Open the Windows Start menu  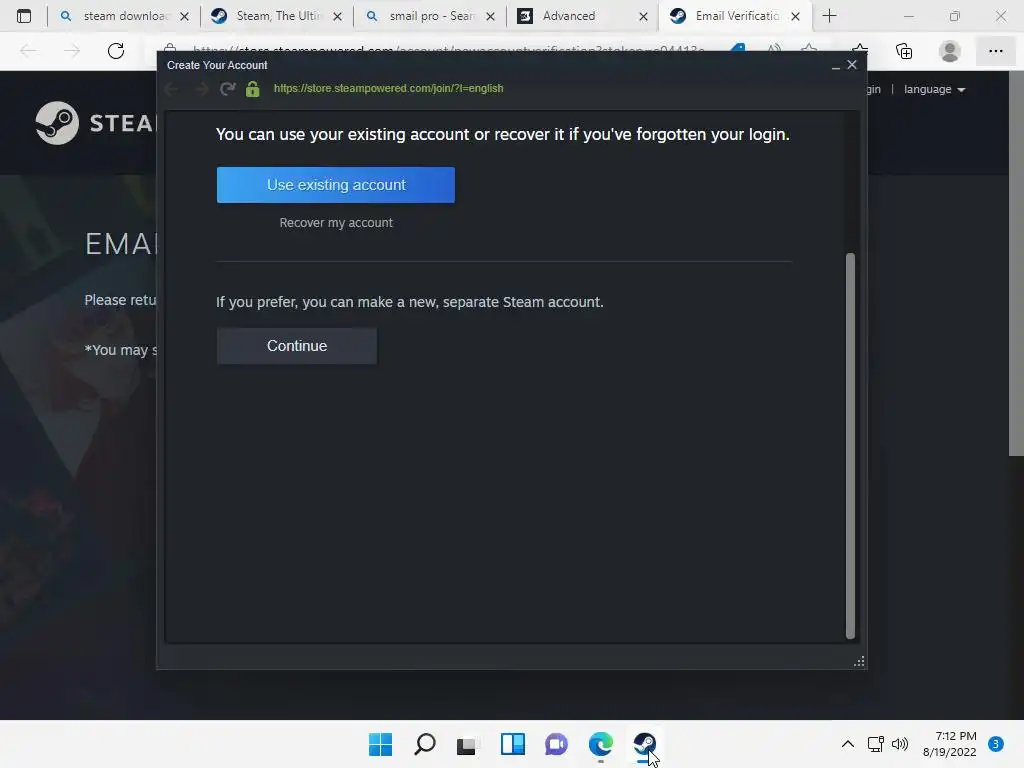point(380,744)
